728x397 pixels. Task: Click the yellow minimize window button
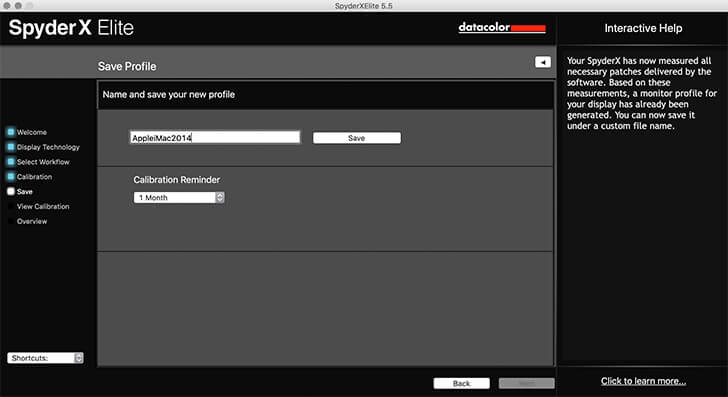pos(18,6)
